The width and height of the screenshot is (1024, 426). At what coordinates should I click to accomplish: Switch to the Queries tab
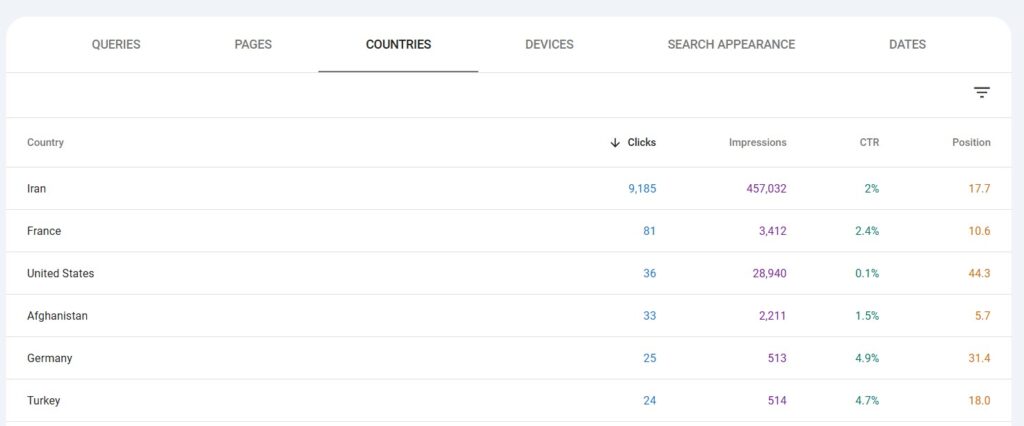(x=116, y=45)
